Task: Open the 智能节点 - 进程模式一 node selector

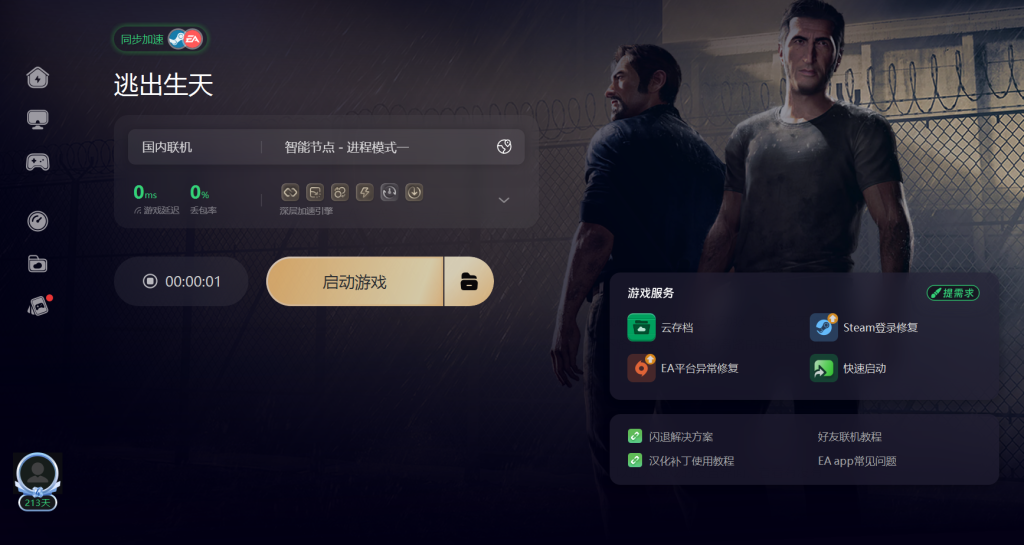Action: [x=346, y=147]
